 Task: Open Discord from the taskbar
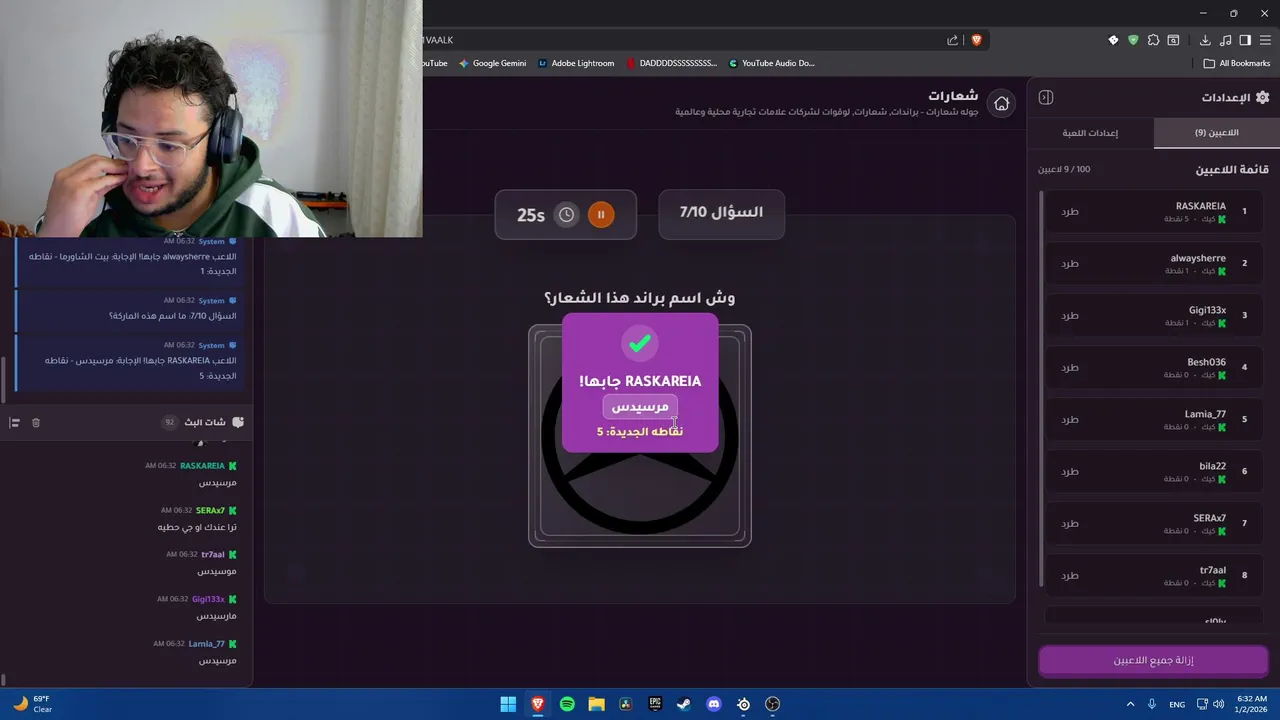(x=714, y=704)
